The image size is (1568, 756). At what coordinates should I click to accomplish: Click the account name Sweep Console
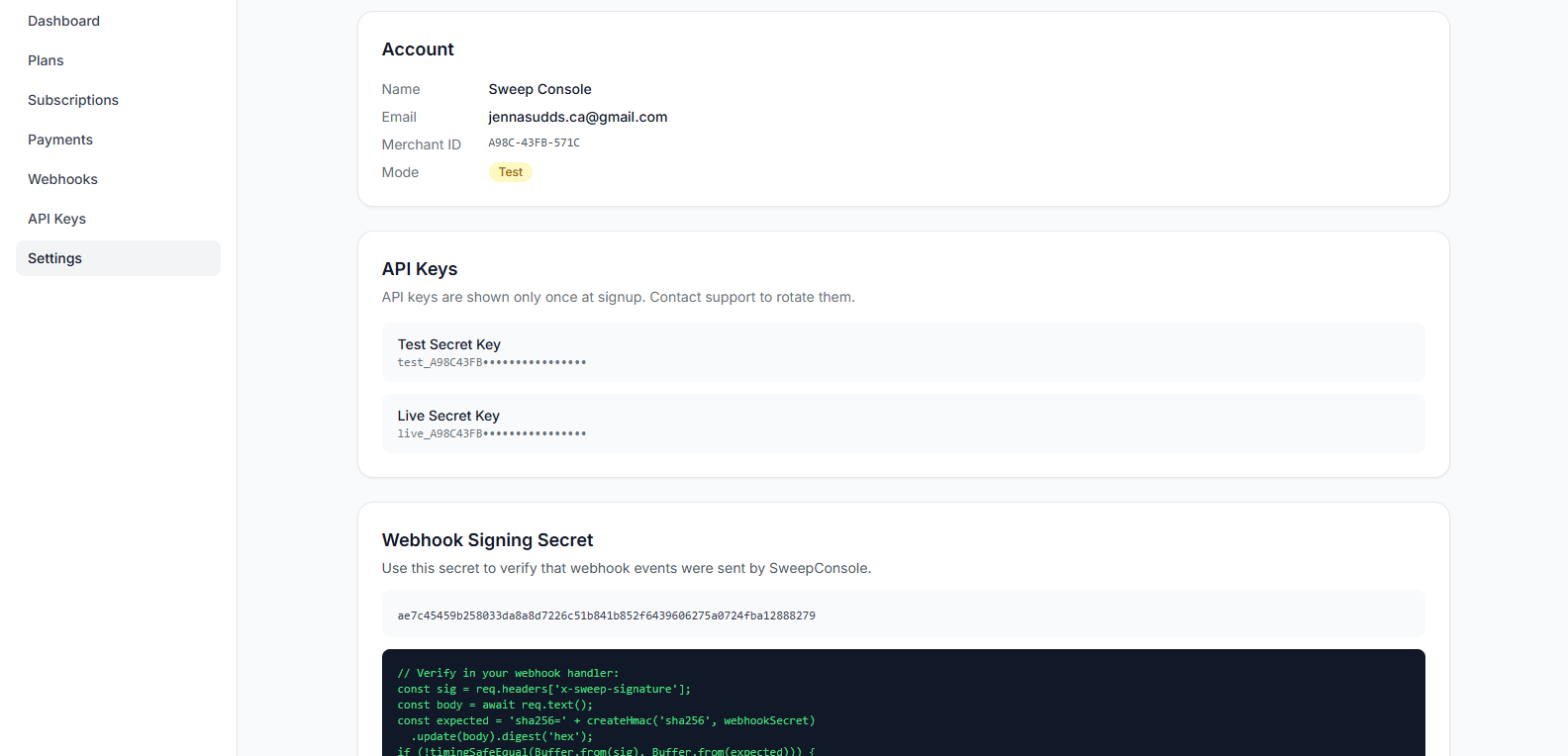[539, 89]
